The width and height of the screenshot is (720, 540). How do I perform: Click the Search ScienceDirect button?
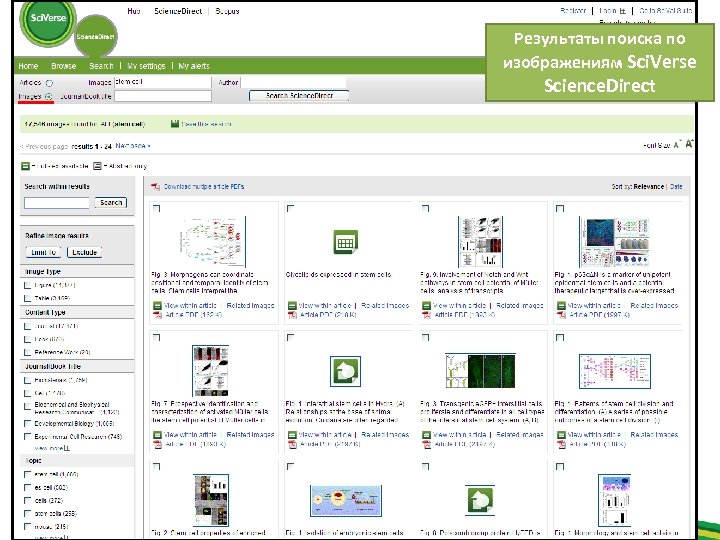click(299, 96)
